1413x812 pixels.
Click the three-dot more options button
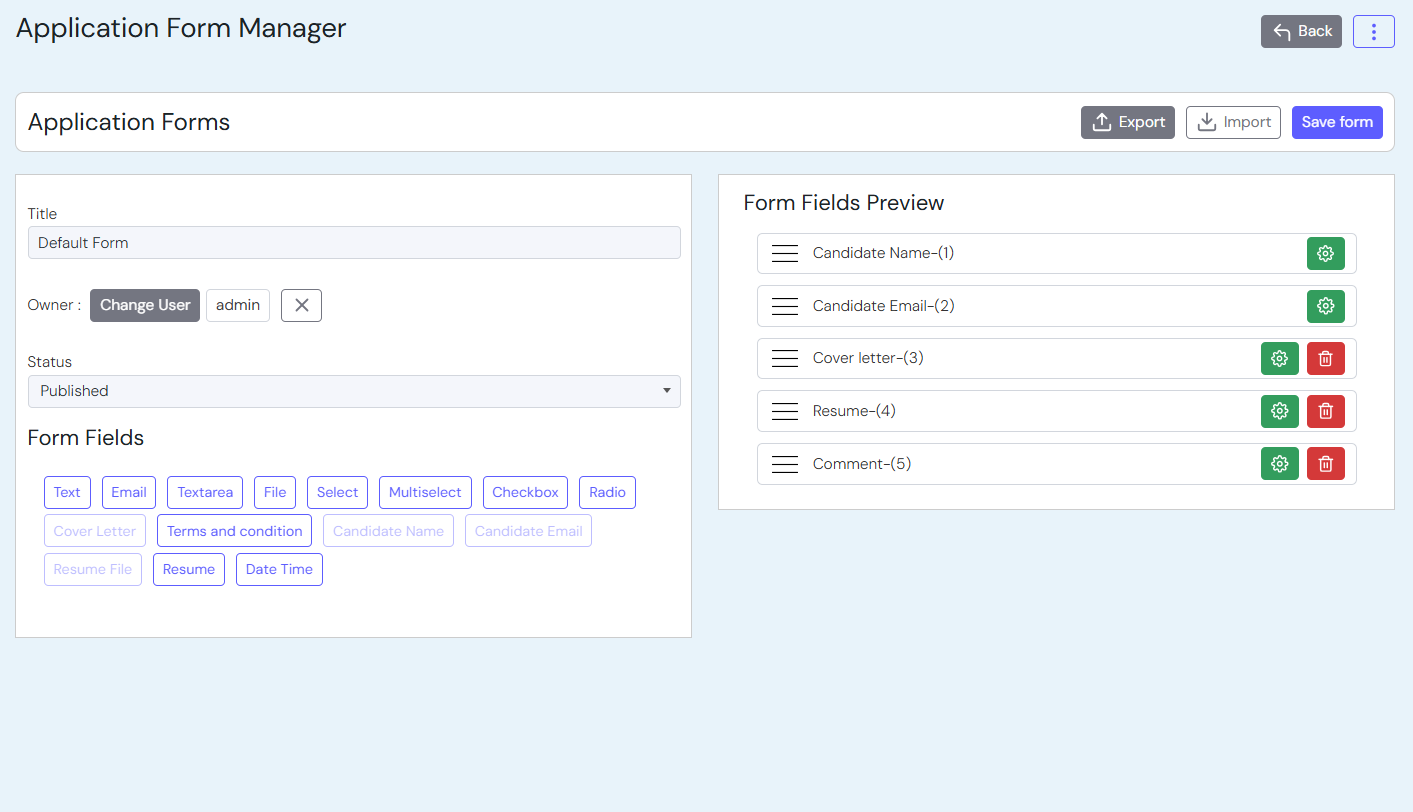point(1373,32)
